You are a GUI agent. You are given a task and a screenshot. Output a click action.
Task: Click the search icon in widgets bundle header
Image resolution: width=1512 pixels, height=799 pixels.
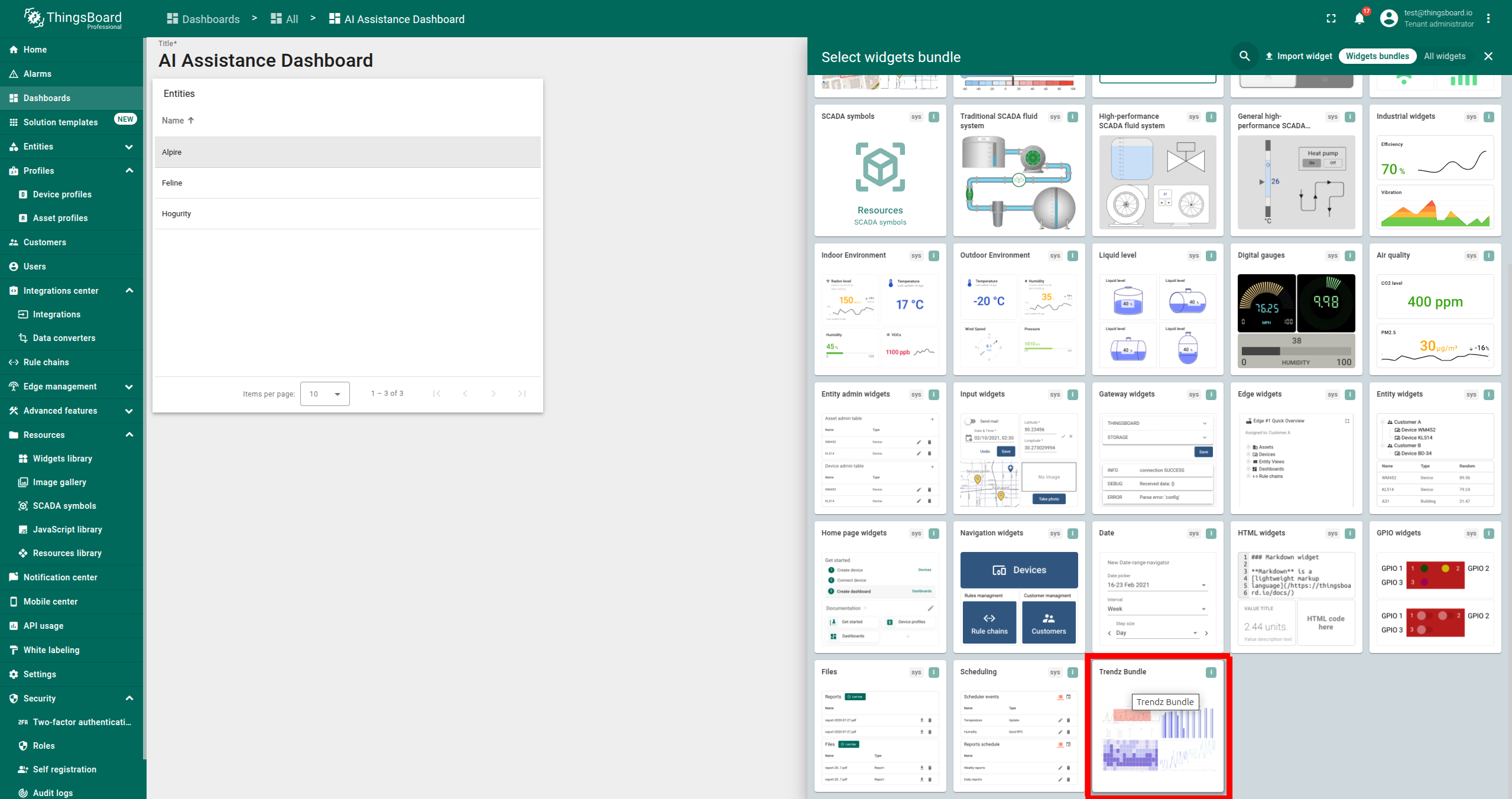(x=1244, y=56)
